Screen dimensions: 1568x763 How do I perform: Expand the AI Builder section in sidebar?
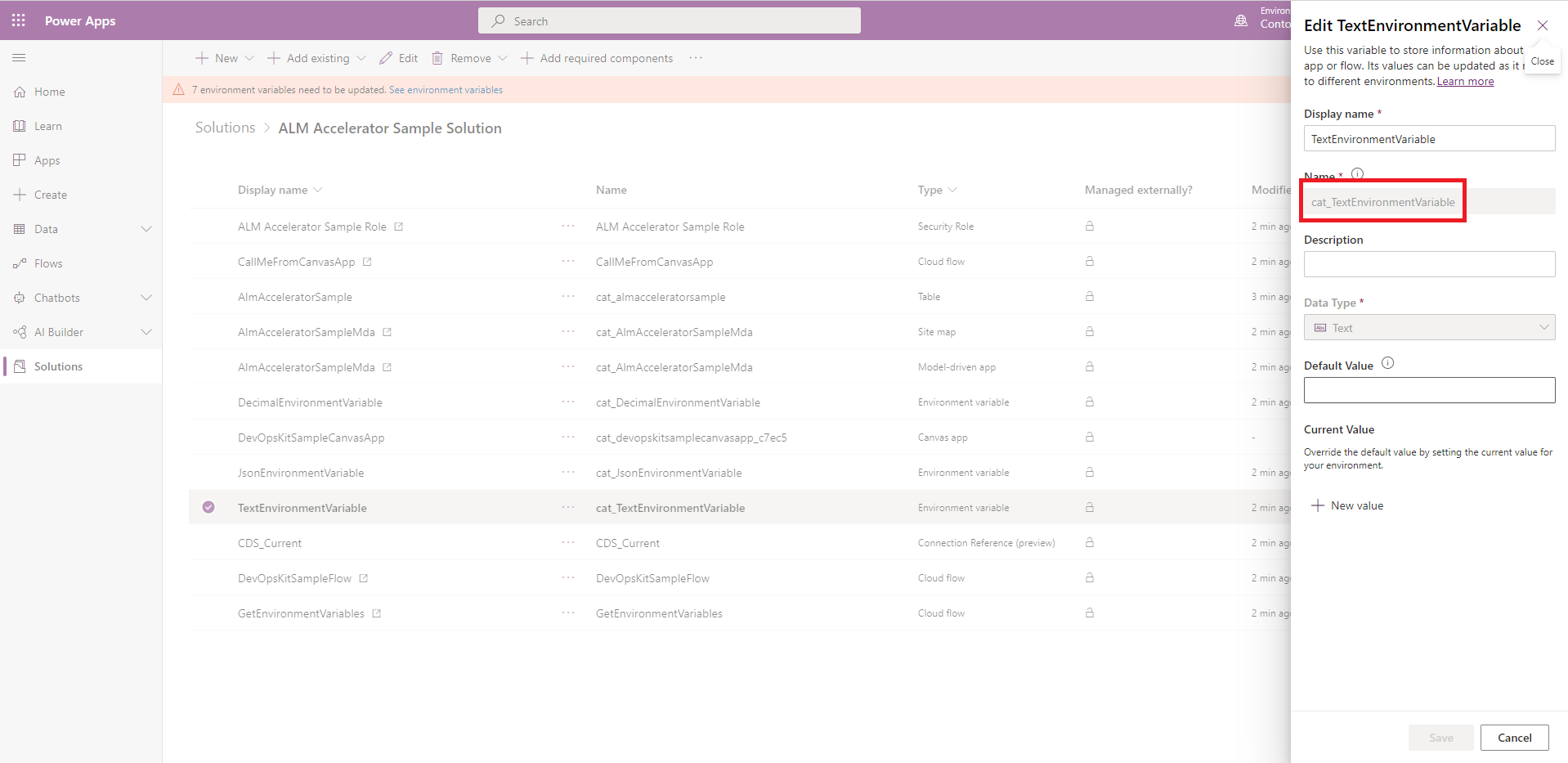click(x=146, y=332)
